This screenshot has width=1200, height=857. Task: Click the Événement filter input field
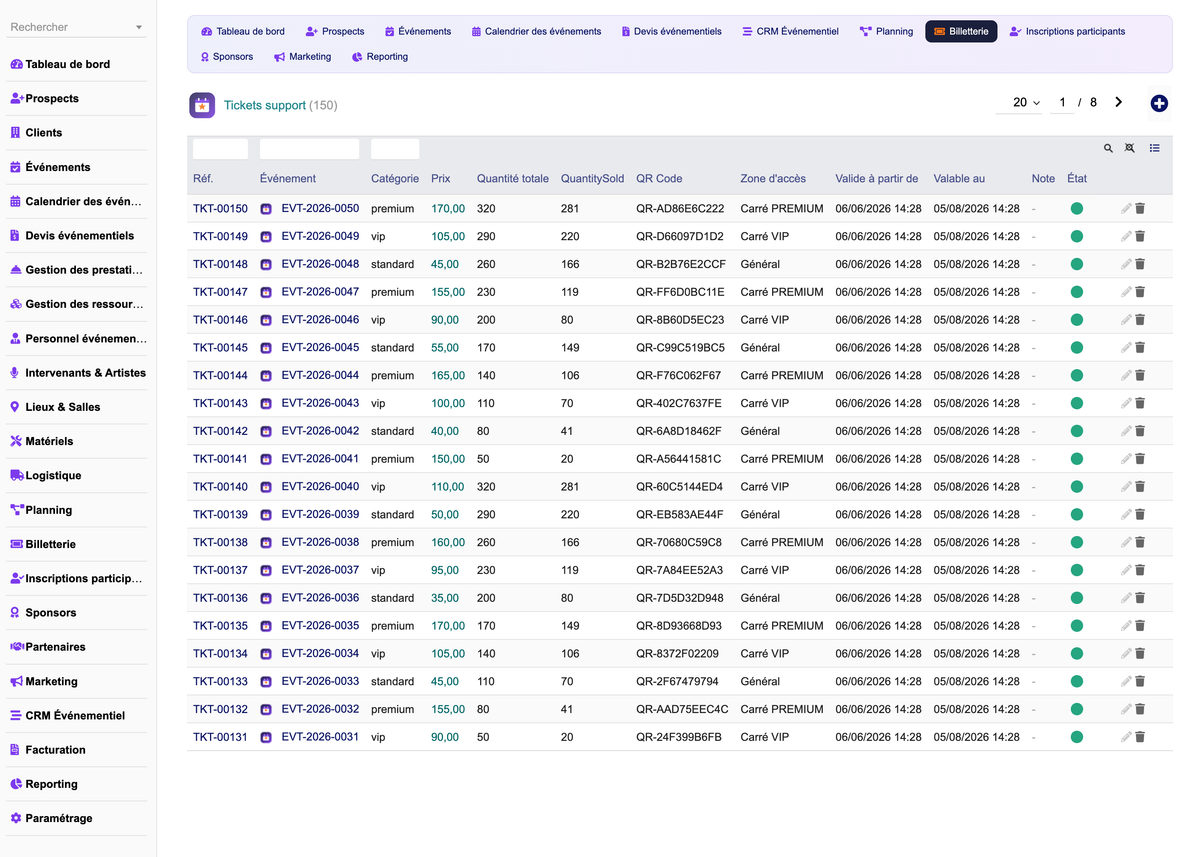tap(309, 149)
